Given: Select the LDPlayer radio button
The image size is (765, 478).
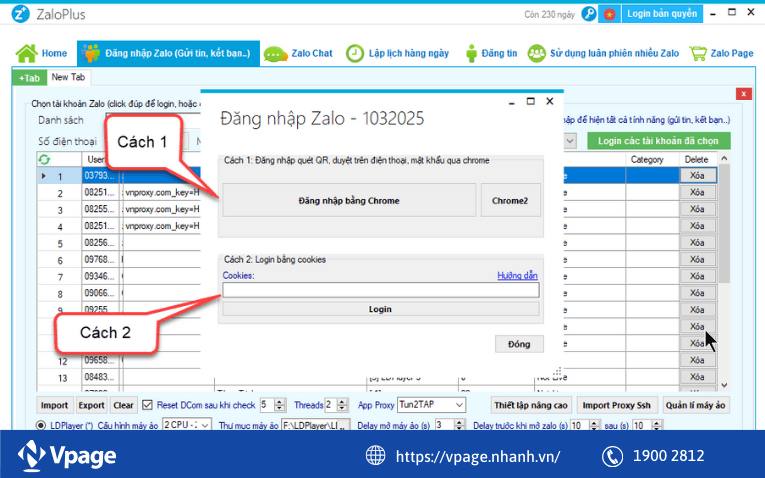Looking at the screenshot, I should coord(41,425).
